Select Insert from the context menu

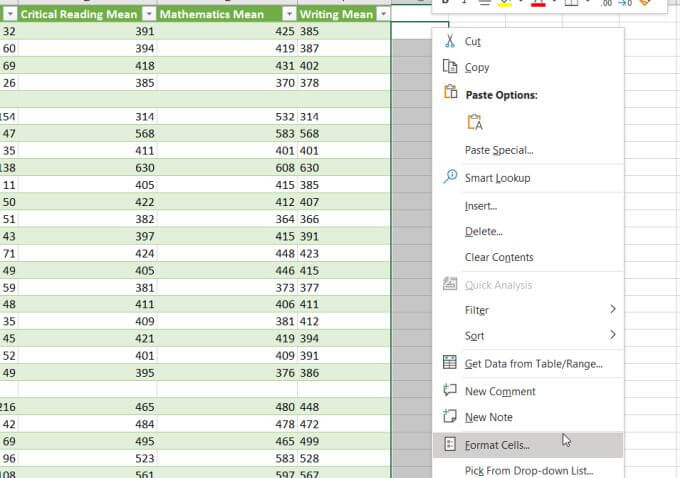tap(481, 206)
